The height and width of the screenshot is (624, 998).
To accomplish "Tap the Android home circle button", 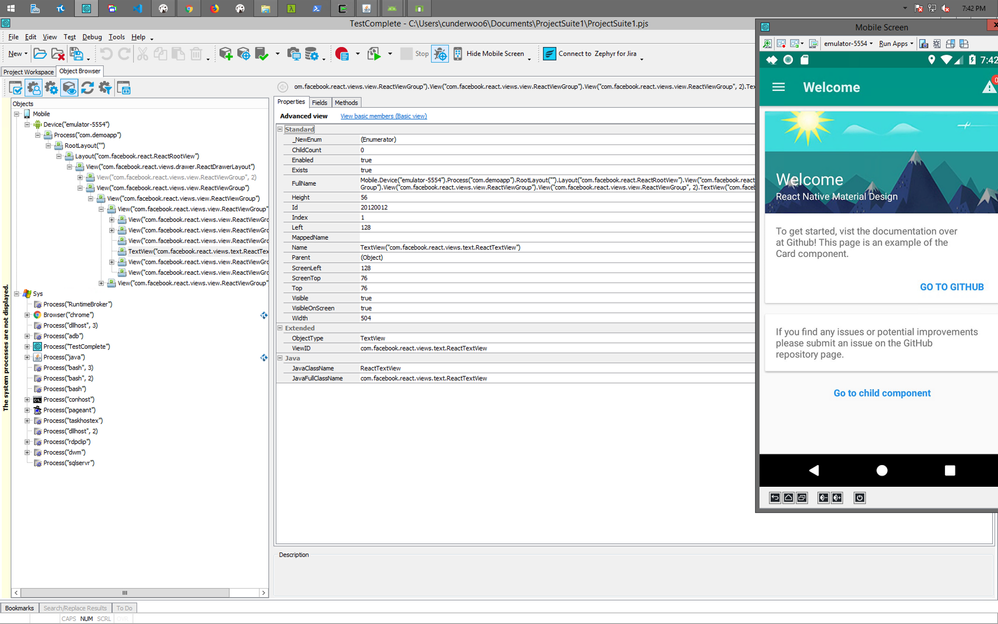I will 882,471.
